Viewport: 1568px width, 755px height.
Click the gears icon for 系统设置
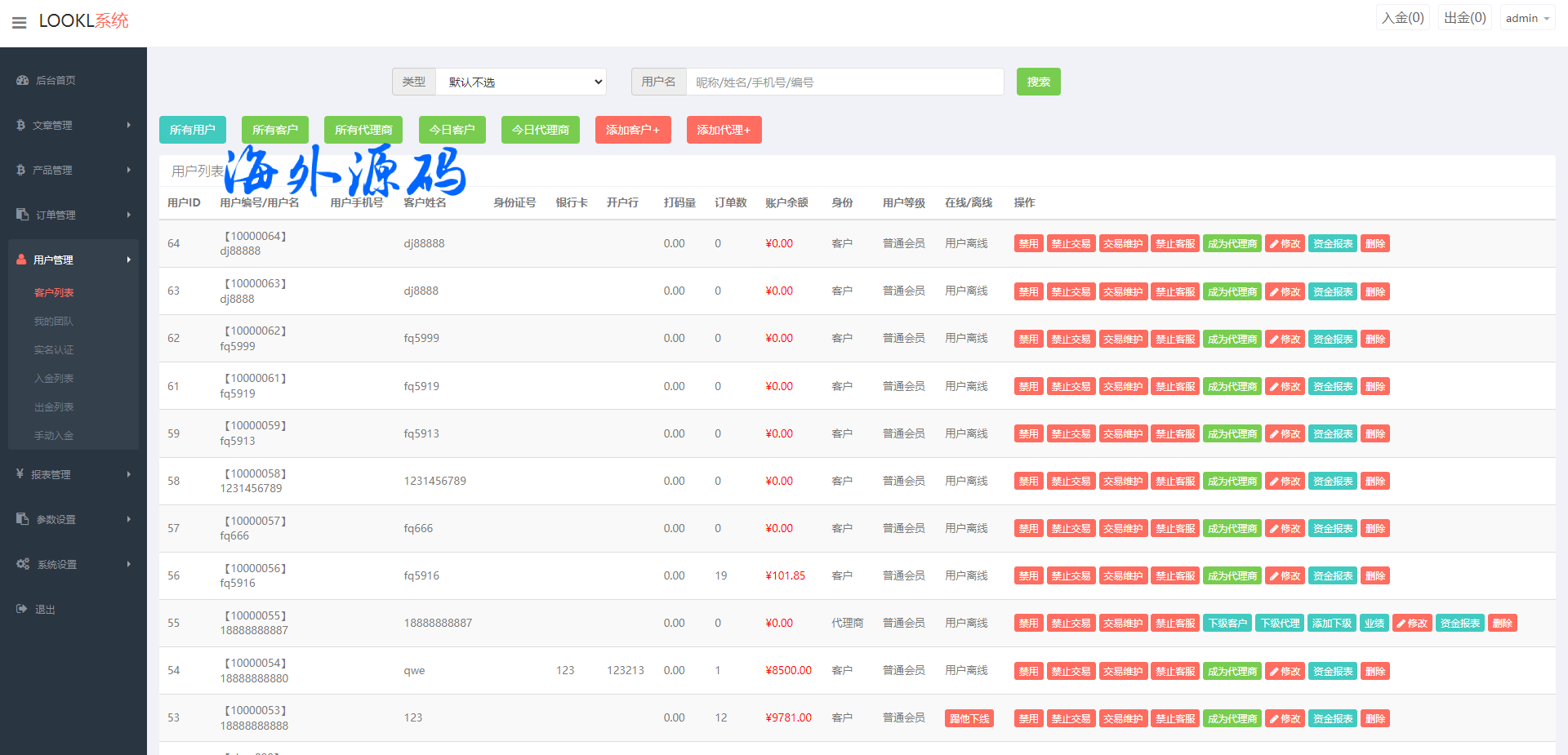click(23, 564)
